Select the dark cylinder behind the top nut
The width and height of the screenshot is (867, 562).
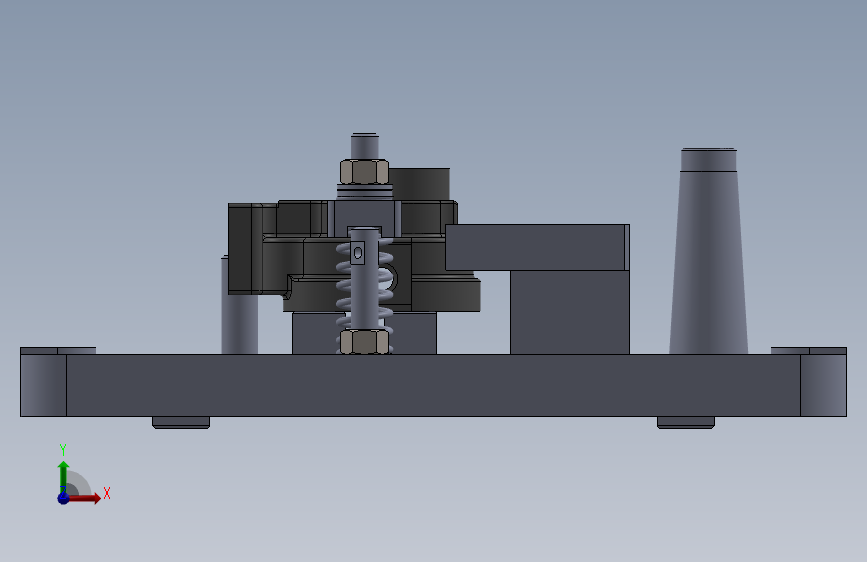(420, 184)
